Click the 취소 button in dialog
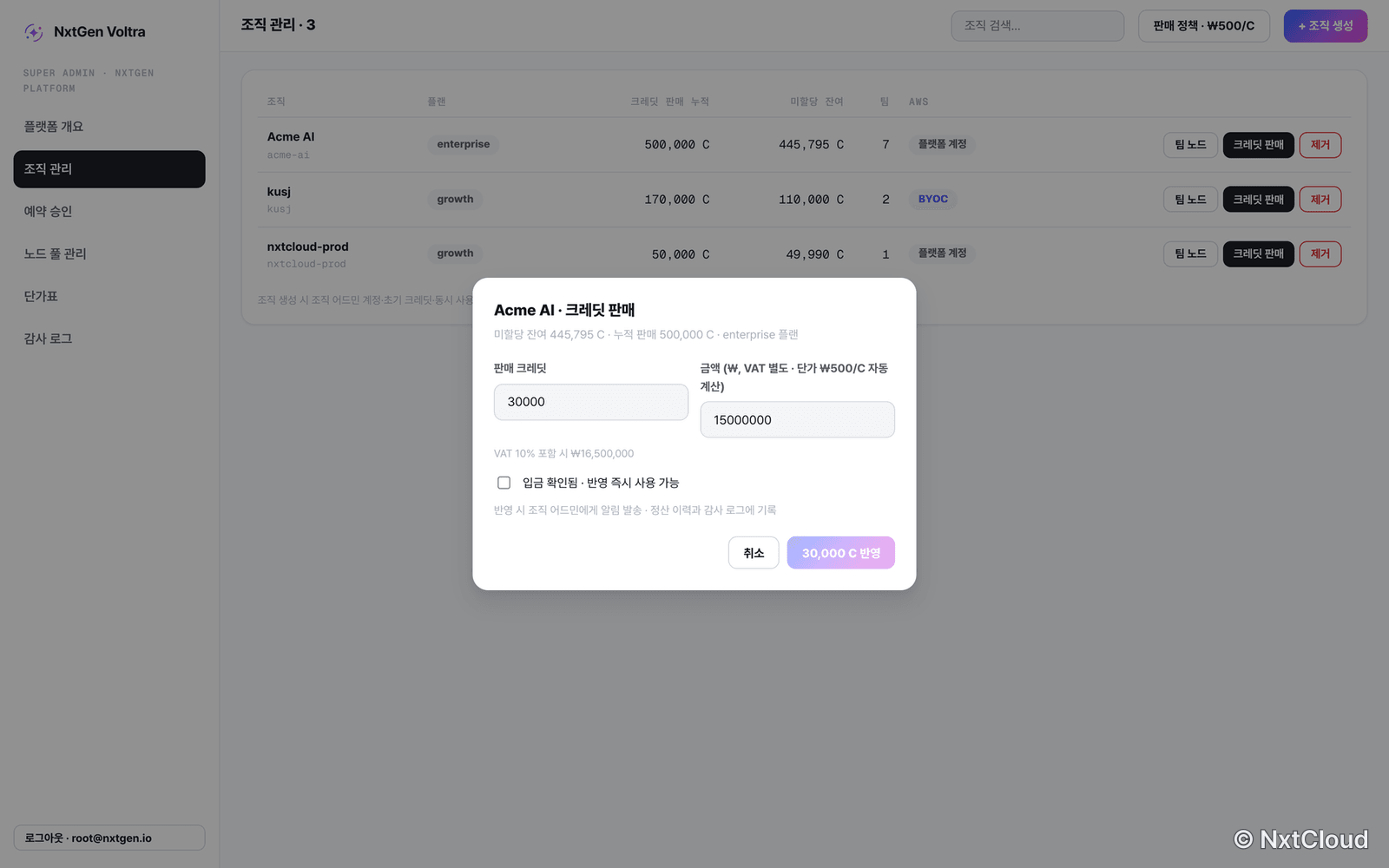 [x=754, y=553]
